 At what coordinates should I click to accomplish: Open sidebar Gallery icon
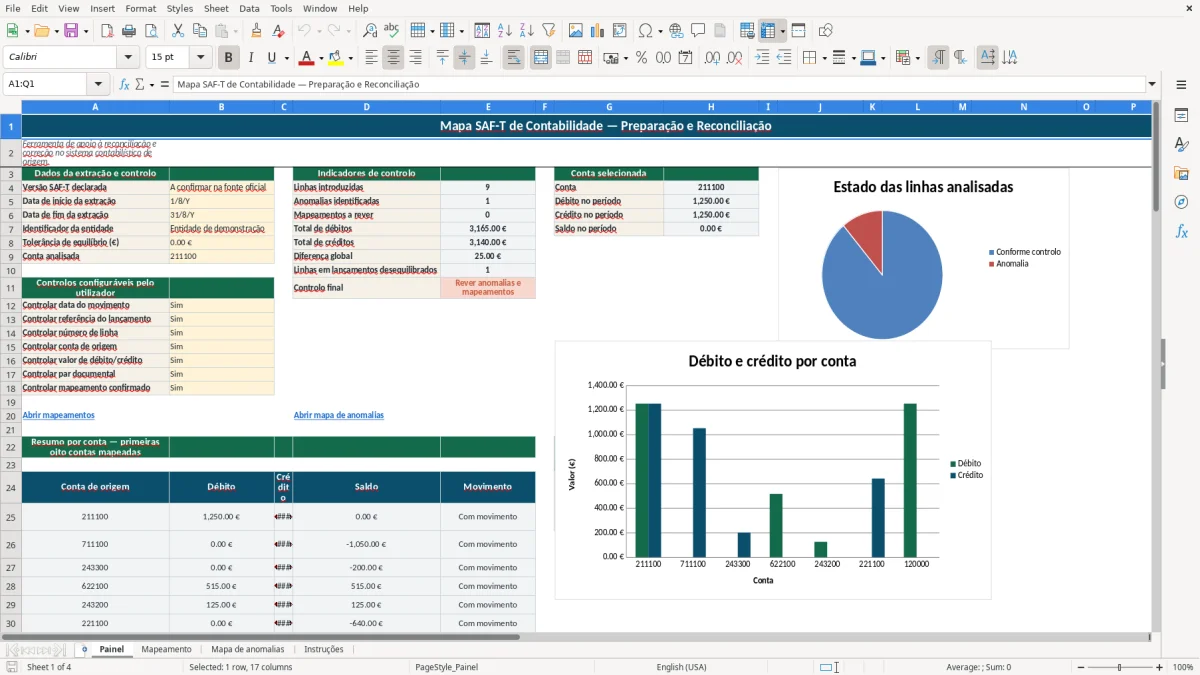point(1181,173)
